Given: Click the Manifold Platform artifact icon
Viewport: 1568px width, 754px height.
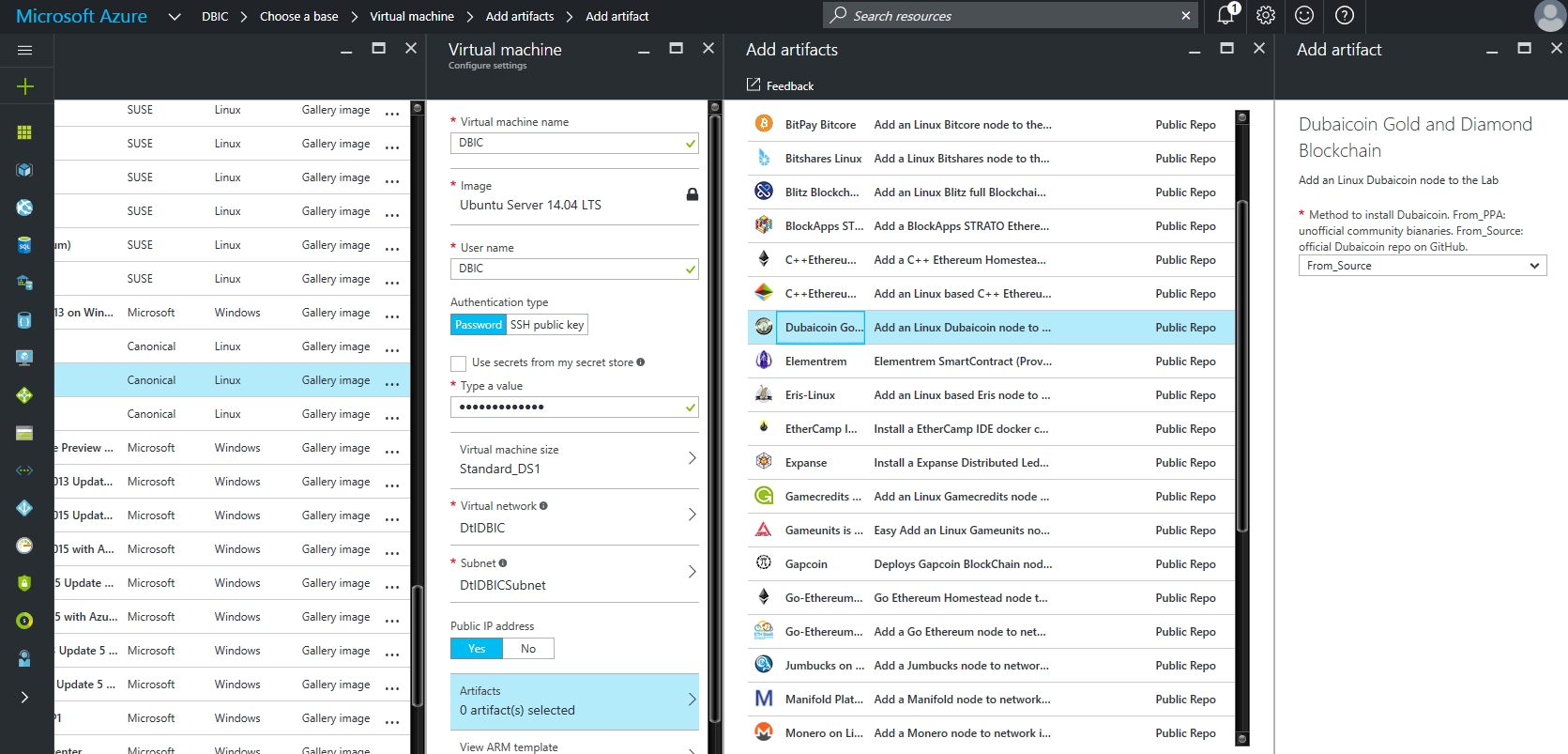Looking at the screenshot, I should 764,699.
